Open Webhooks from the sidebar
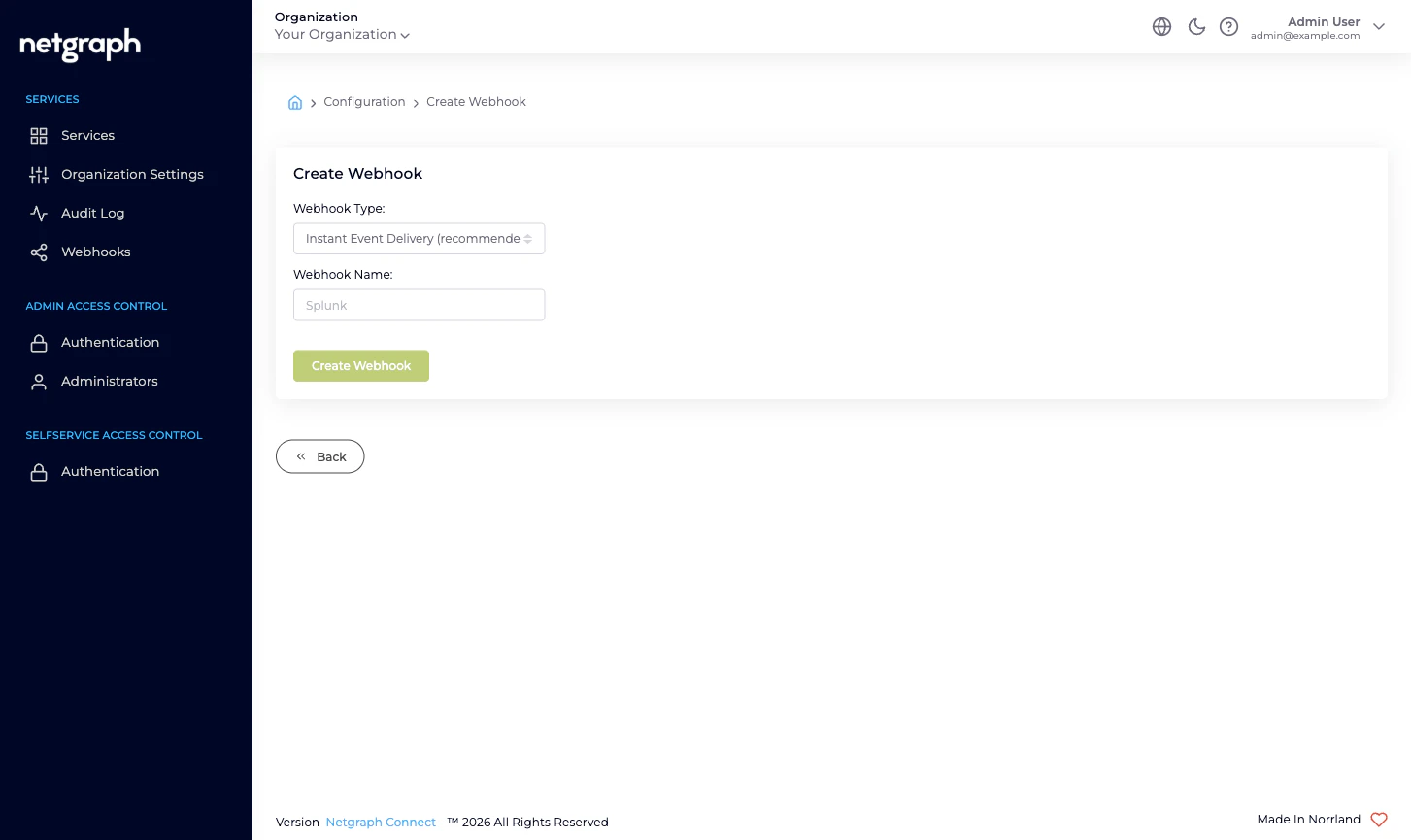The image size is (1411, 840). pos(95,252)
